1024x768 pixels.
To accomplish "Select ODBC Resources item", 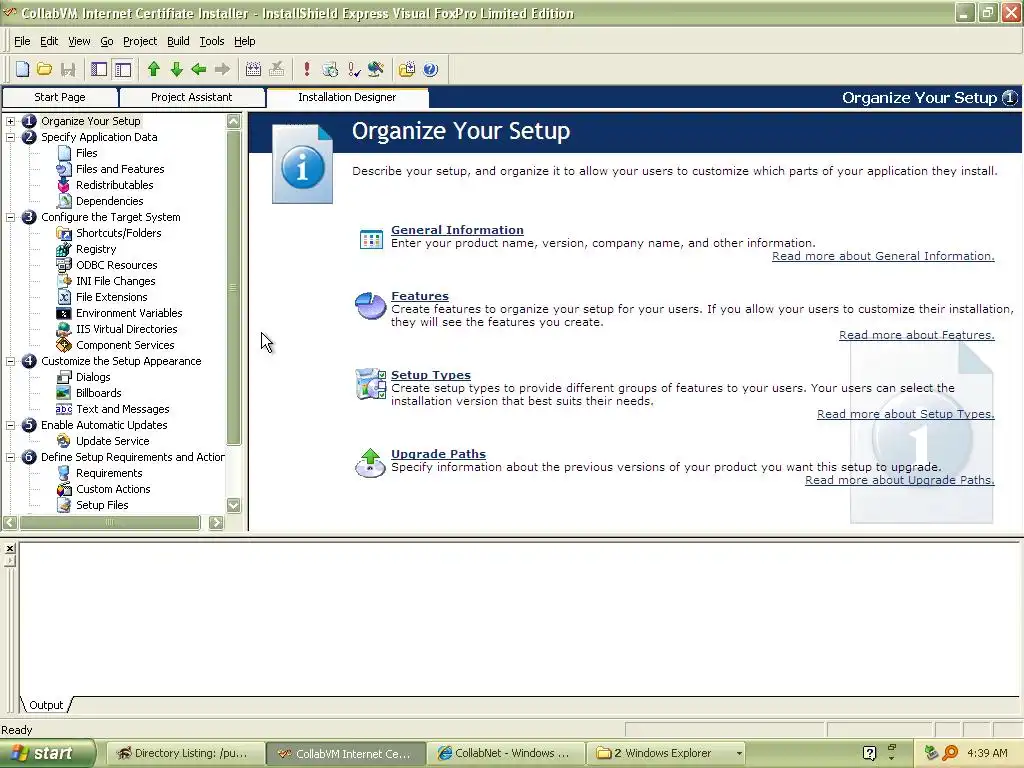I will [116, 265].
